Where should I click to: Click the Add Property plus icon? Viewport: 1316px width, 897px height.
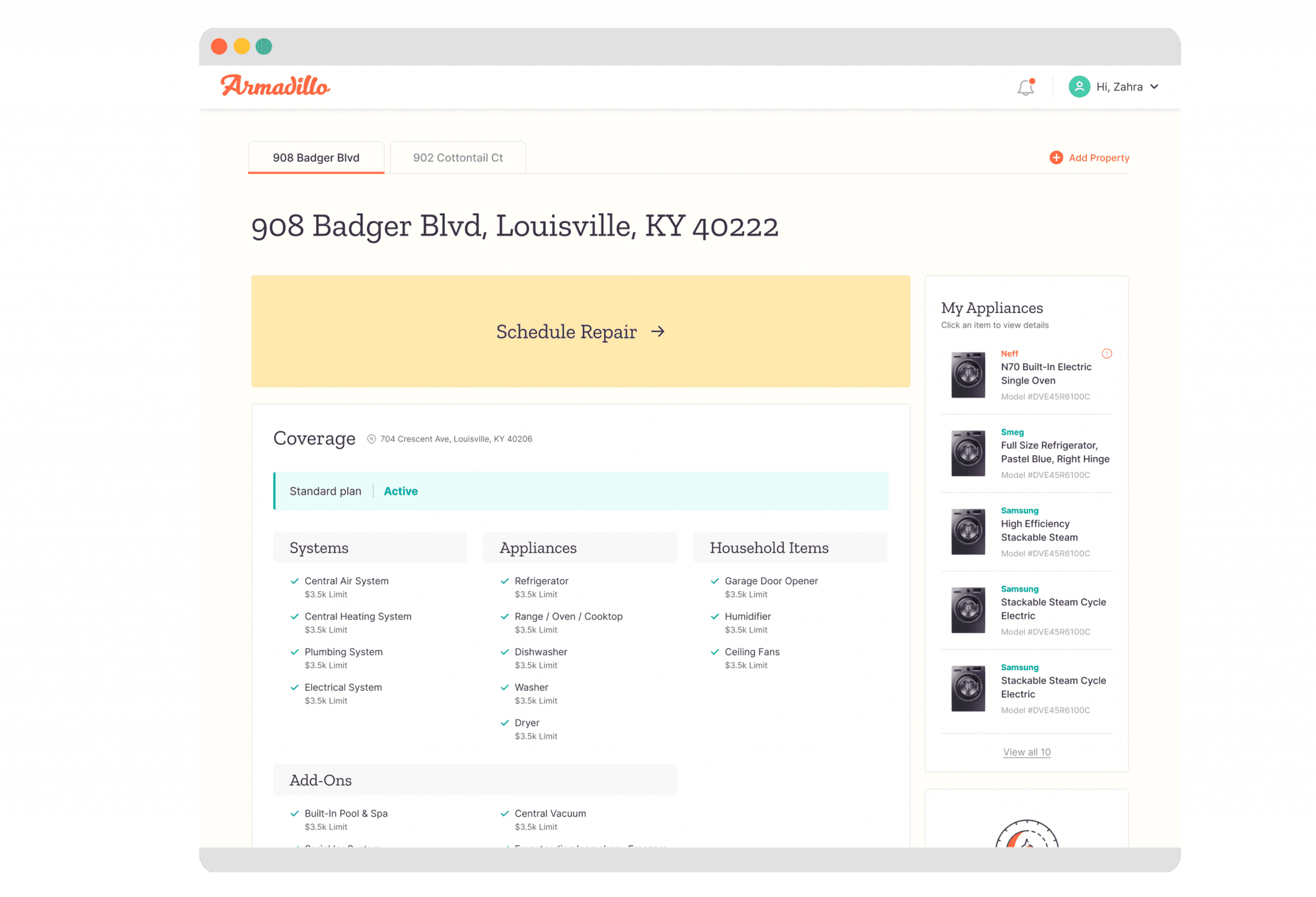coord(1056,157)
